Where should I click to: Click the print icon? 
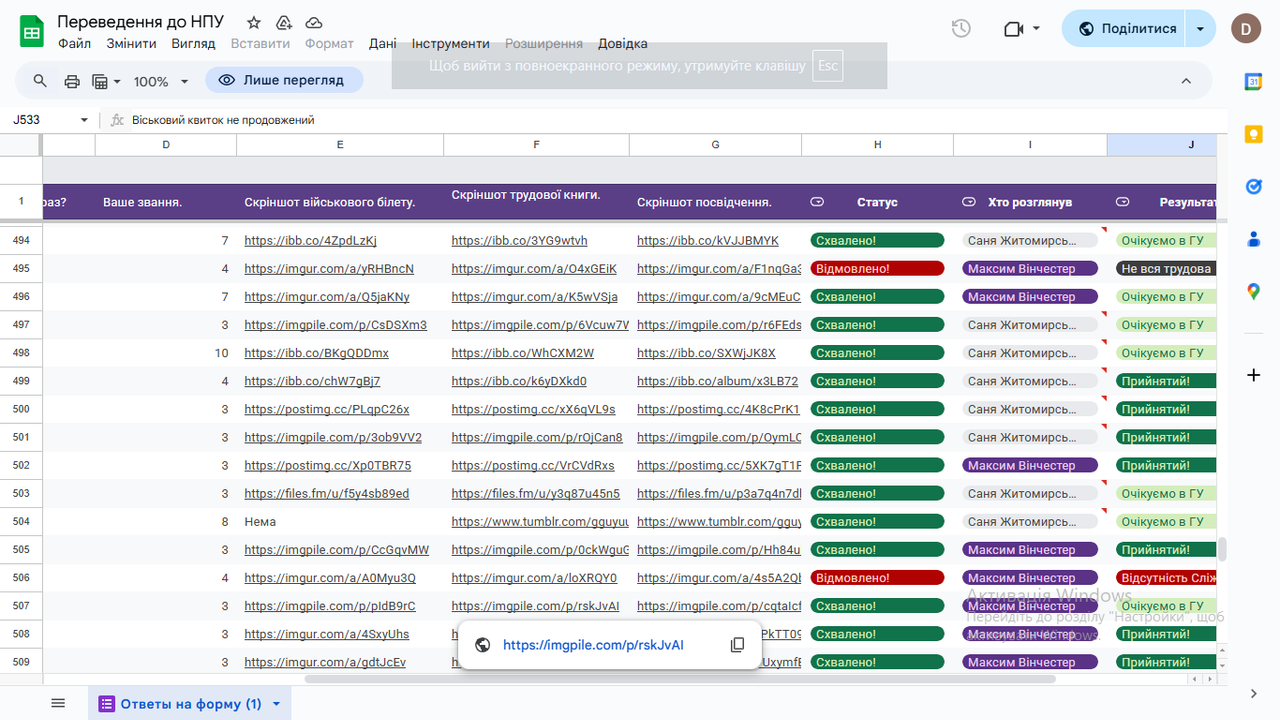72,81
